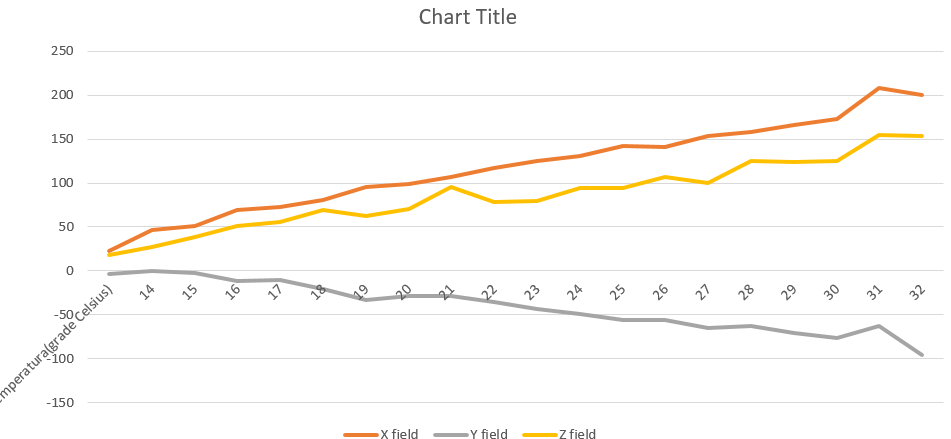Select the Z field legend label
The height and width of the screenshot is (439, 951).
tap(576, 434)
